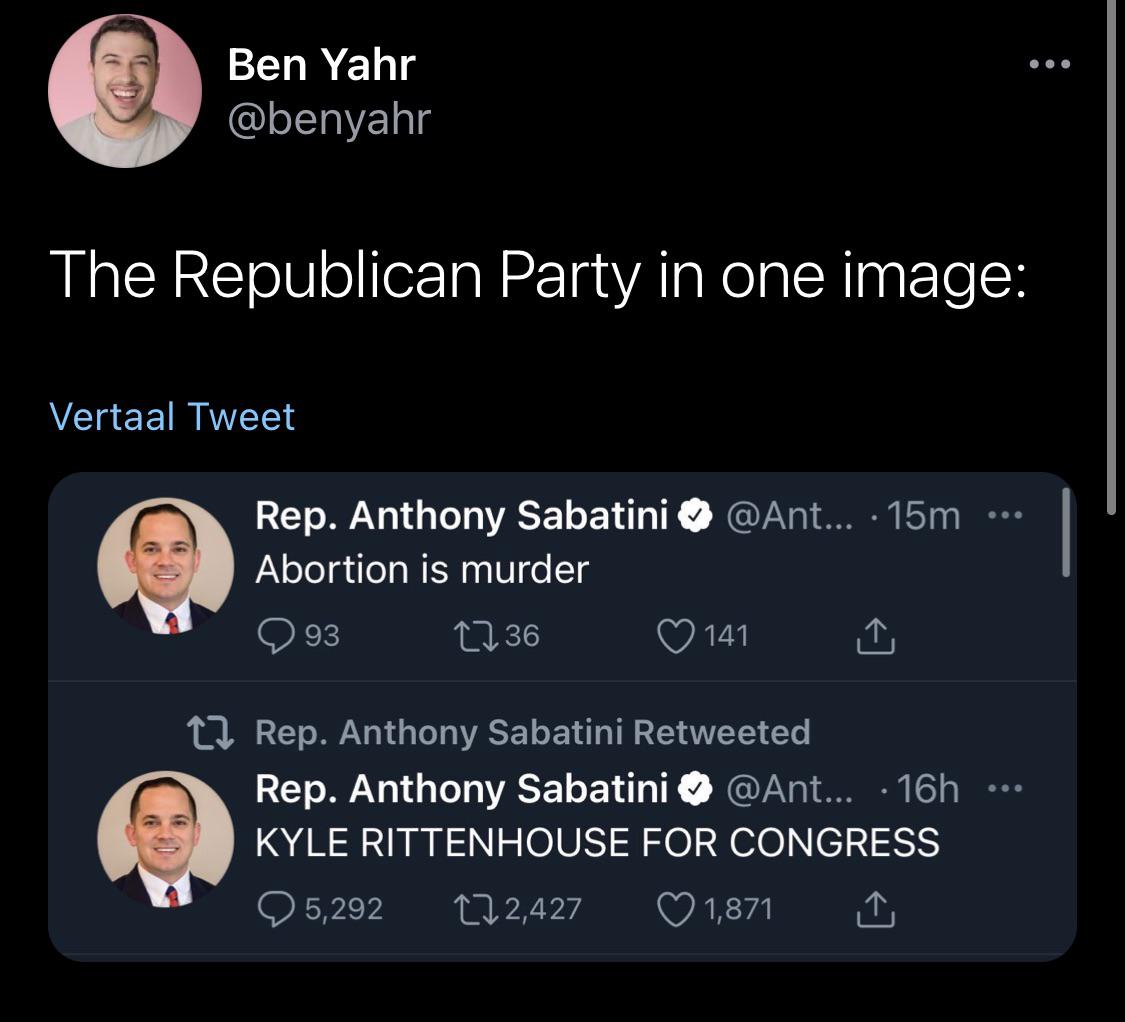The height and width of the screenshot is (1022, 1125).
Task: Click the 'Rep. Anthony Sabatini Retweeted' label
Action: pyautogui.click(x=532, y=732)
